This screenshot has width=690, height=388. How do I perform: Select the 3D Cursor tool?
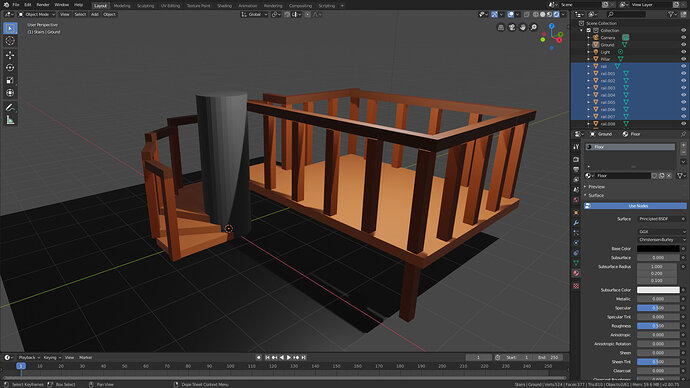10,40
